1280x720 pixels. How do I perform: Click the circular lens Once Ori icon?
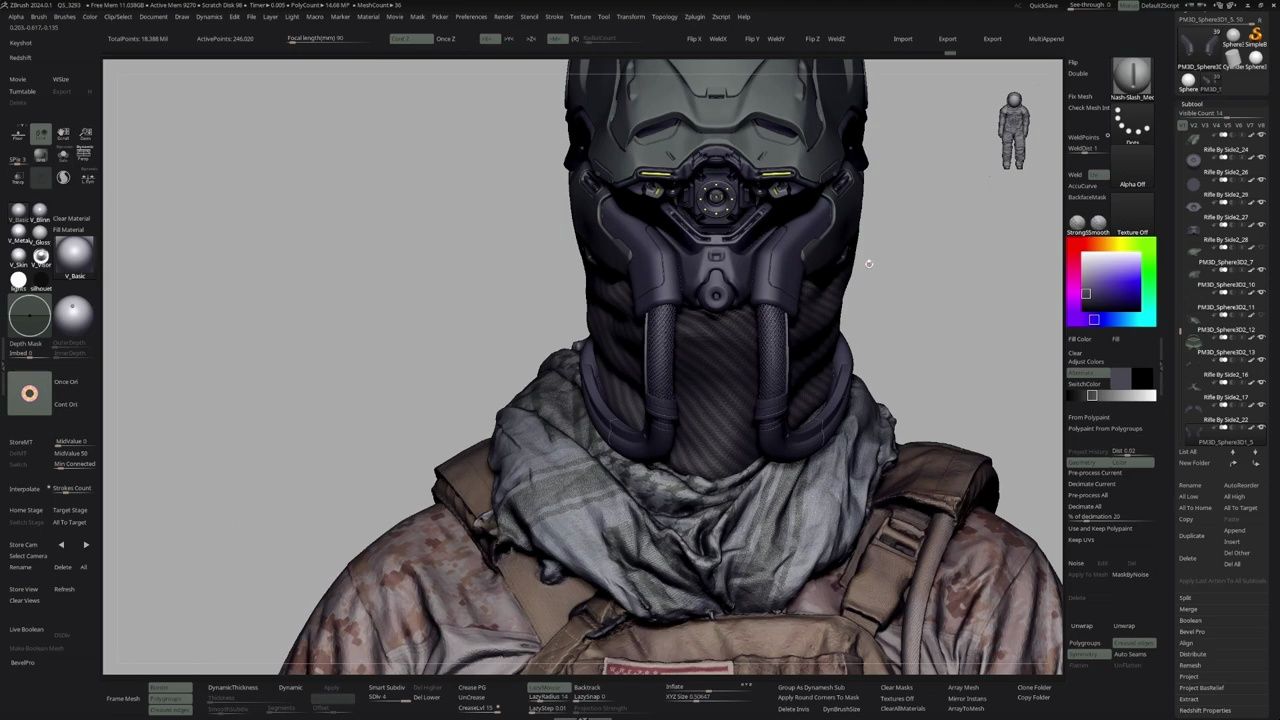[x=29, y=393]
